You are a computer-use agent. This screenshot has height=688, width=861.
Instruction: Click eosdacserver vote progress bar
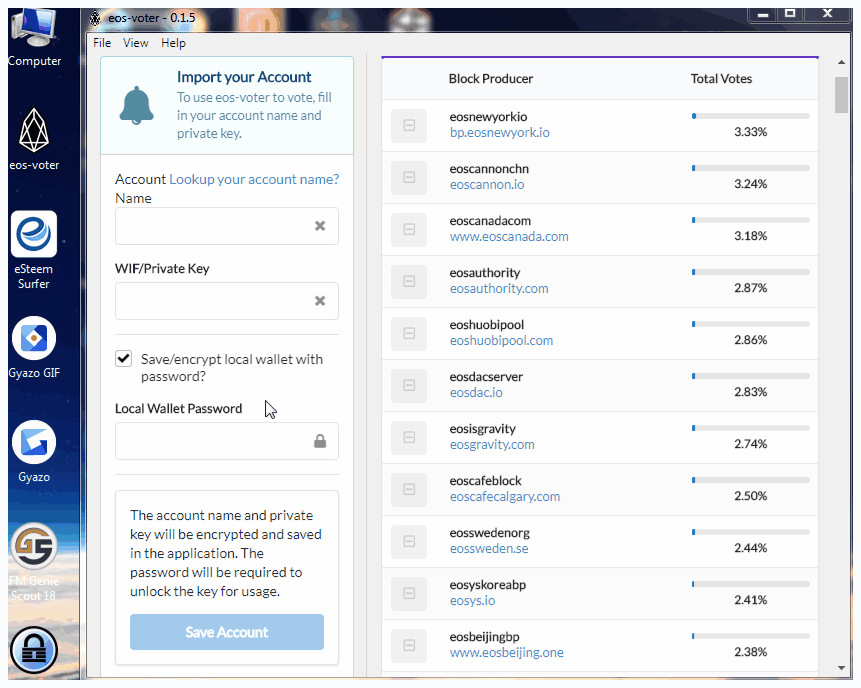751,376
